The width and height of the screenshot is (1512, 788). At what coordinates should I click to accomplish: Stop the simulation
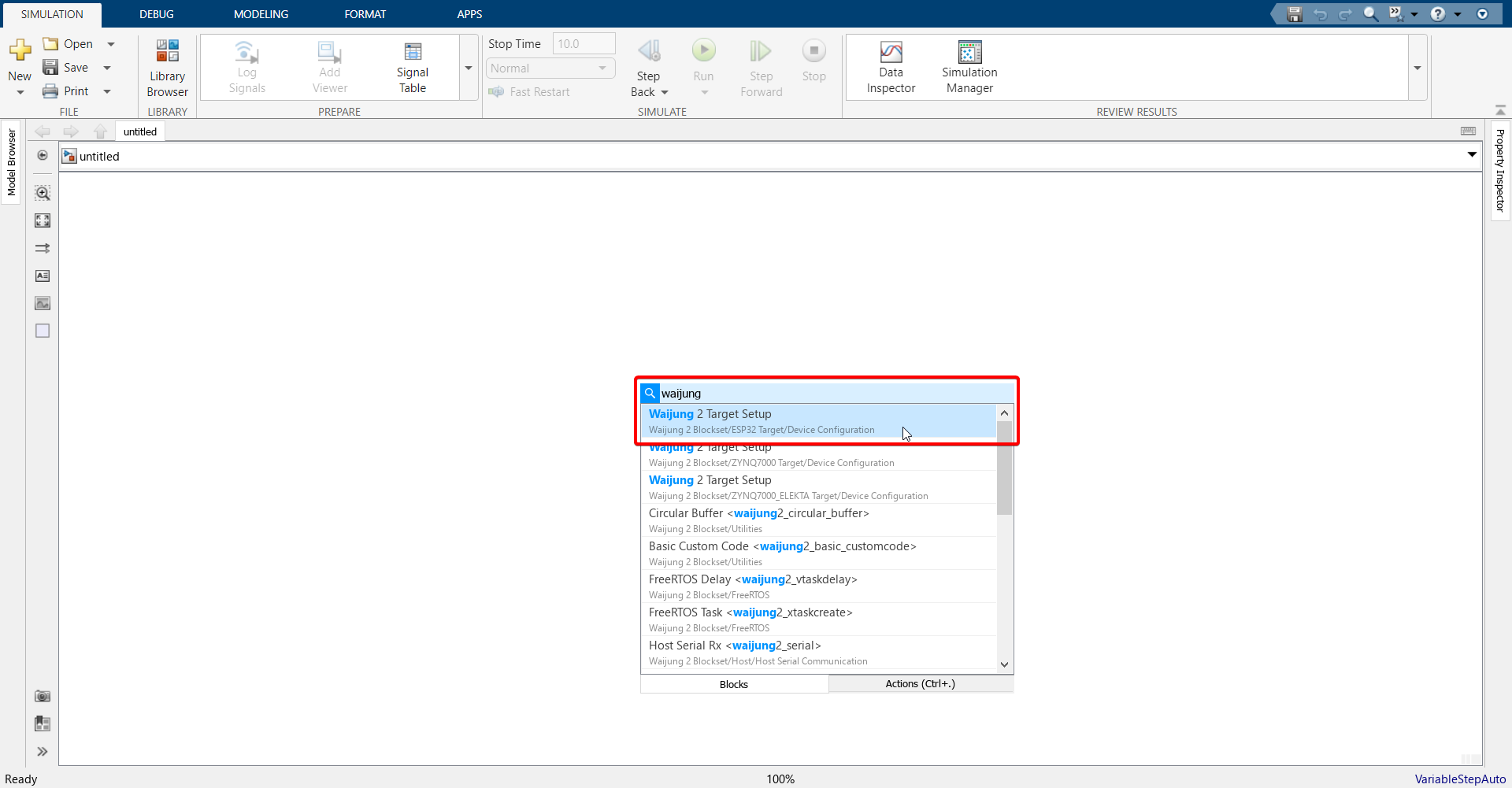click(813, 61)
